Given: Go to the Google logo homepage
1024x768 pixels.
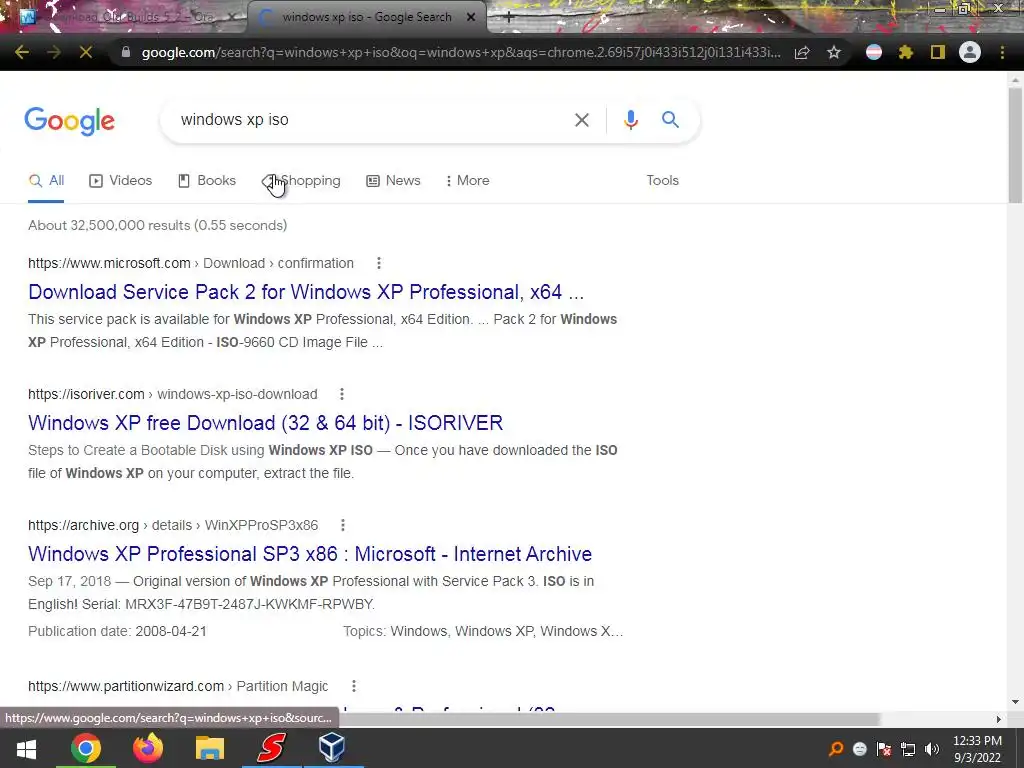Looking at the screenshot, I should coord(69,121).
